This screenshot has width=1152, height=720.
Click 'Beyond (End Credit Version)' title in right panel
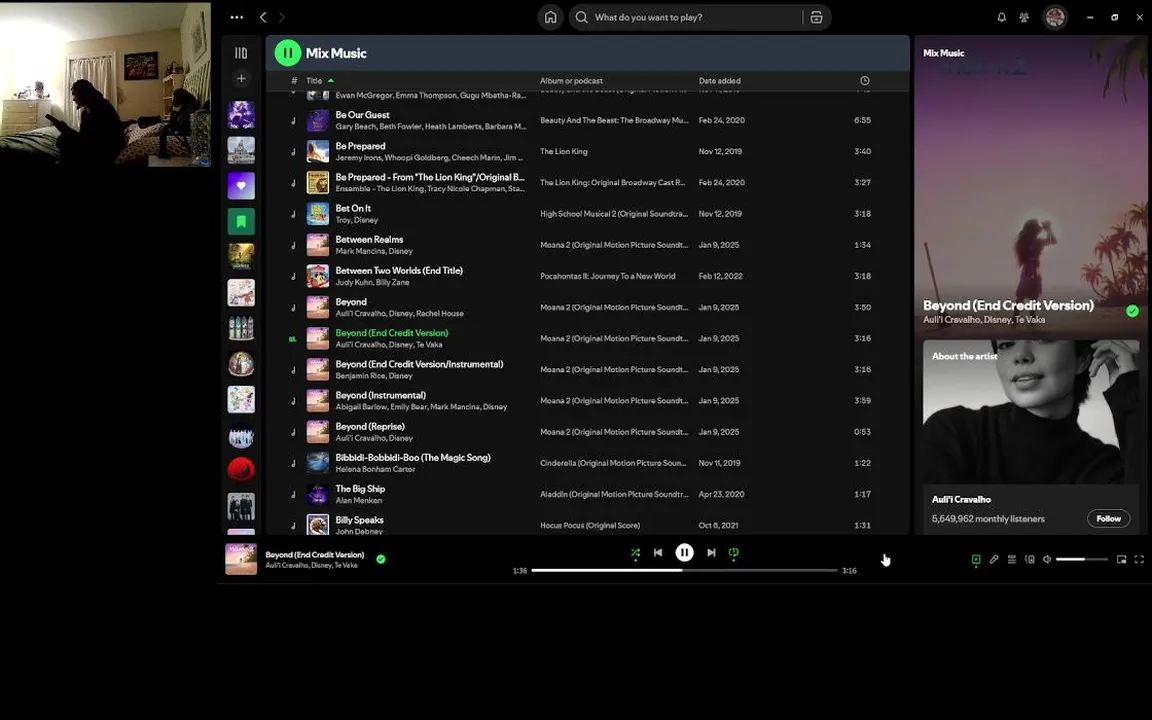click(1008, 305)
